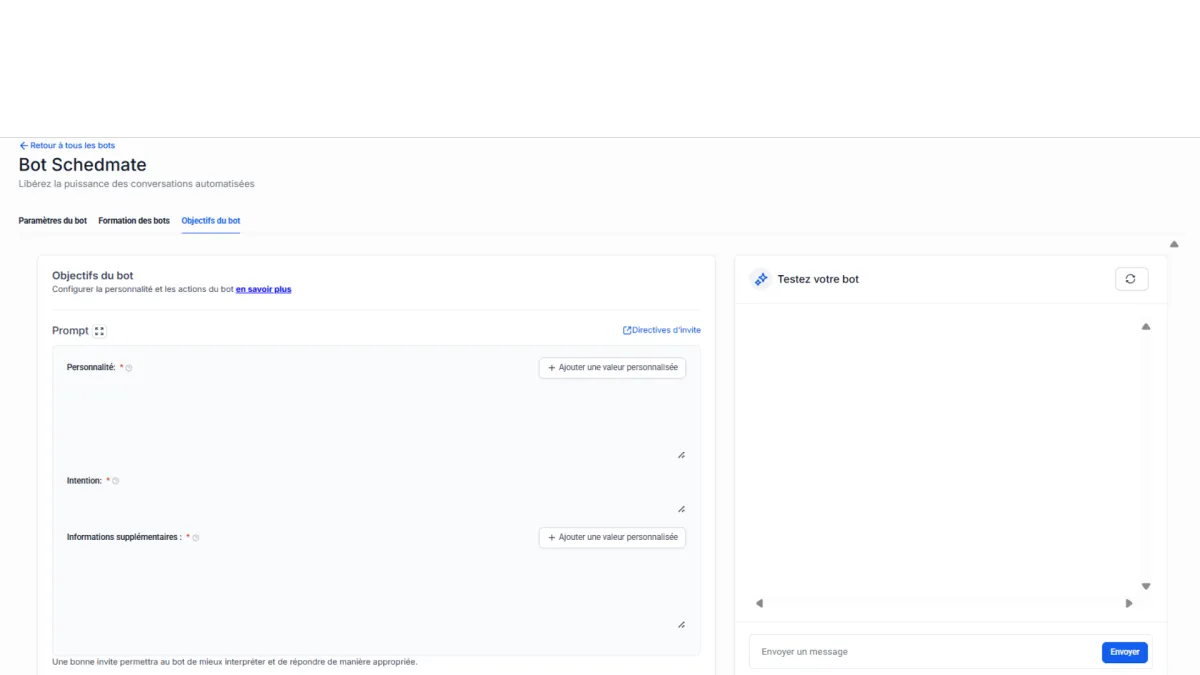
Task: Click the back arrow icon beside Retour
Action: [x=23, y=146]
